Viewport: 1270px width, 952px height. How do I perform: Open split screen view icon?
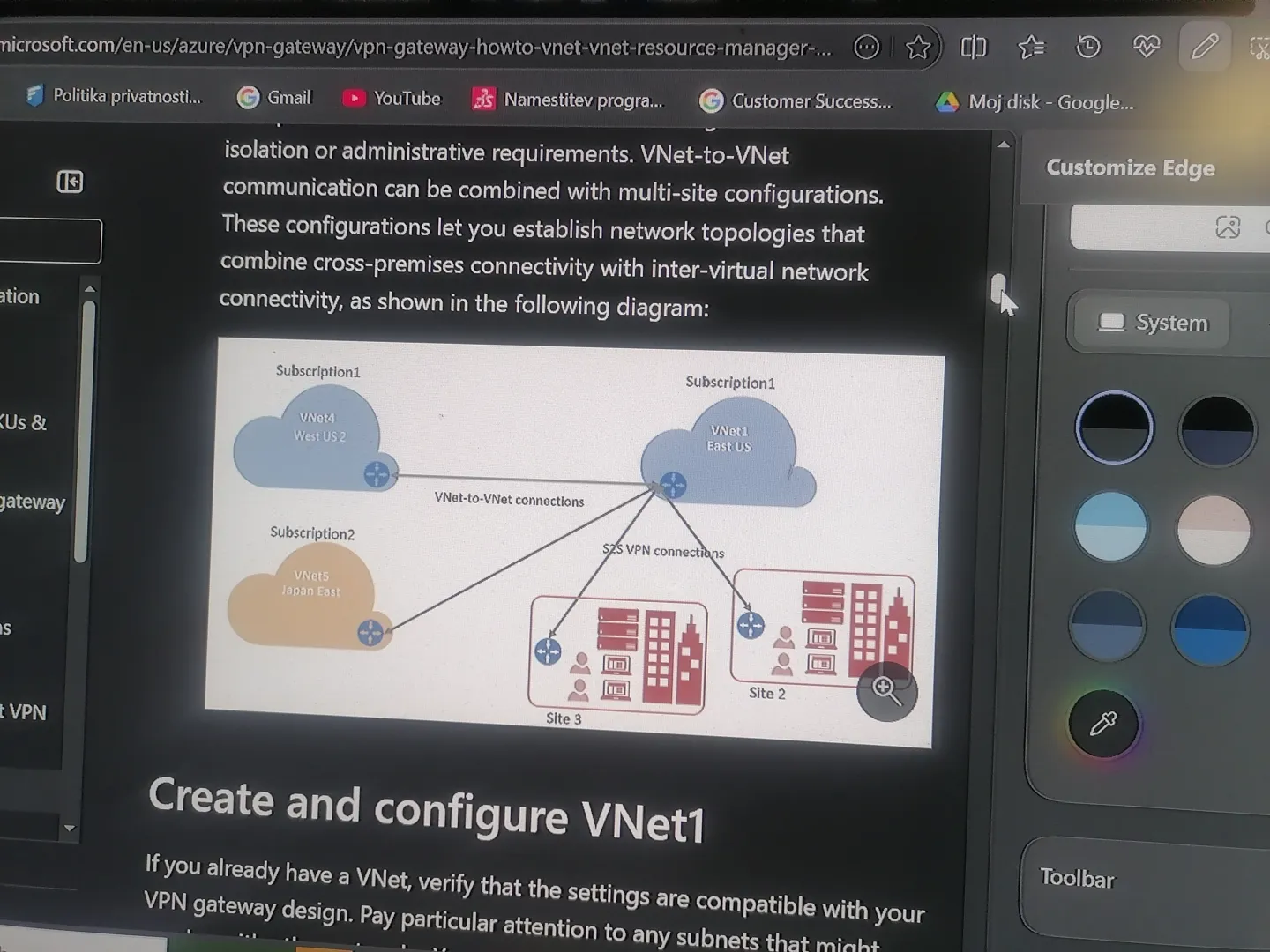point(974,47)
